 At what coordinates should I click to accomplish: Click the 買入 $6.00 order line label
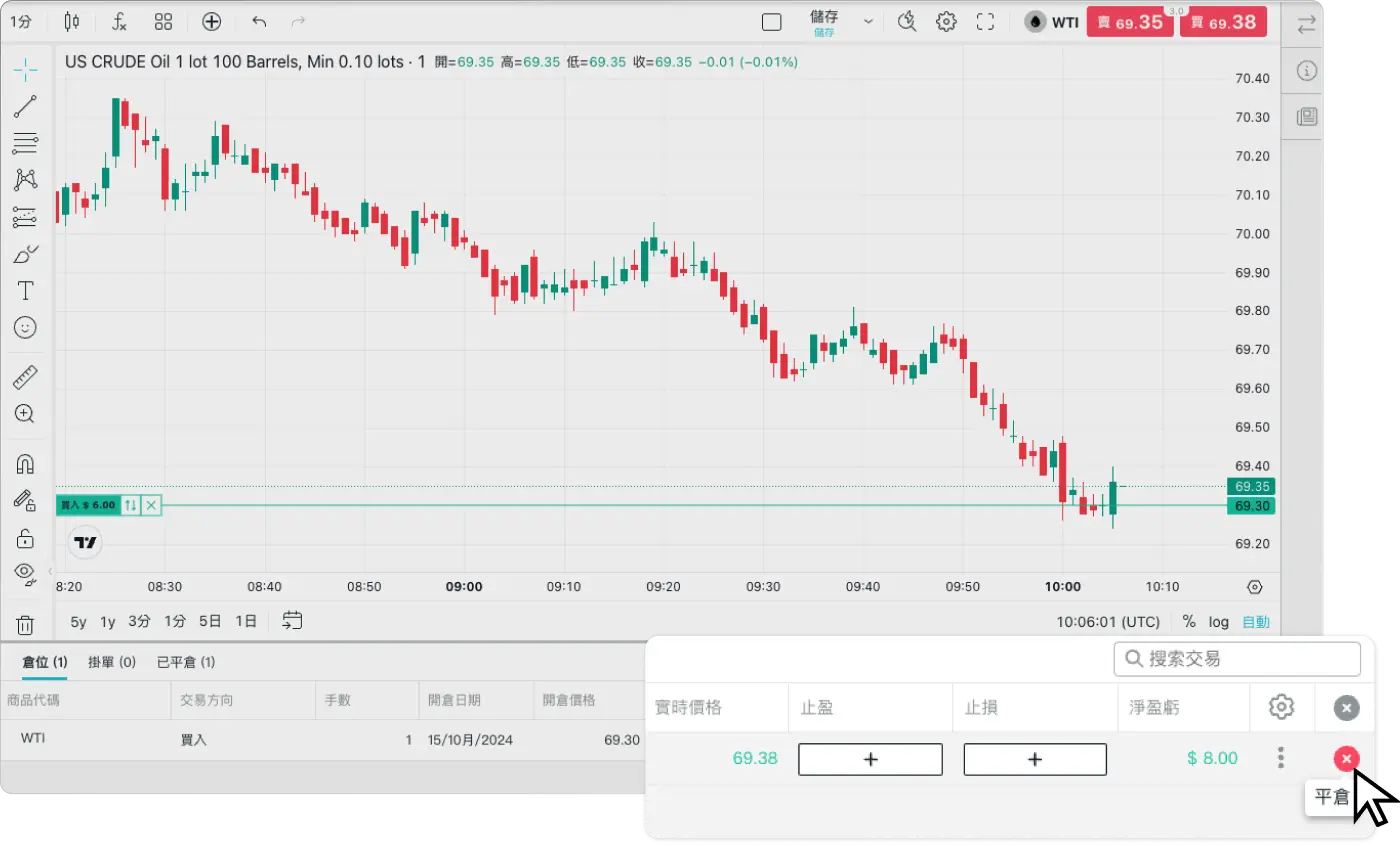88,505
